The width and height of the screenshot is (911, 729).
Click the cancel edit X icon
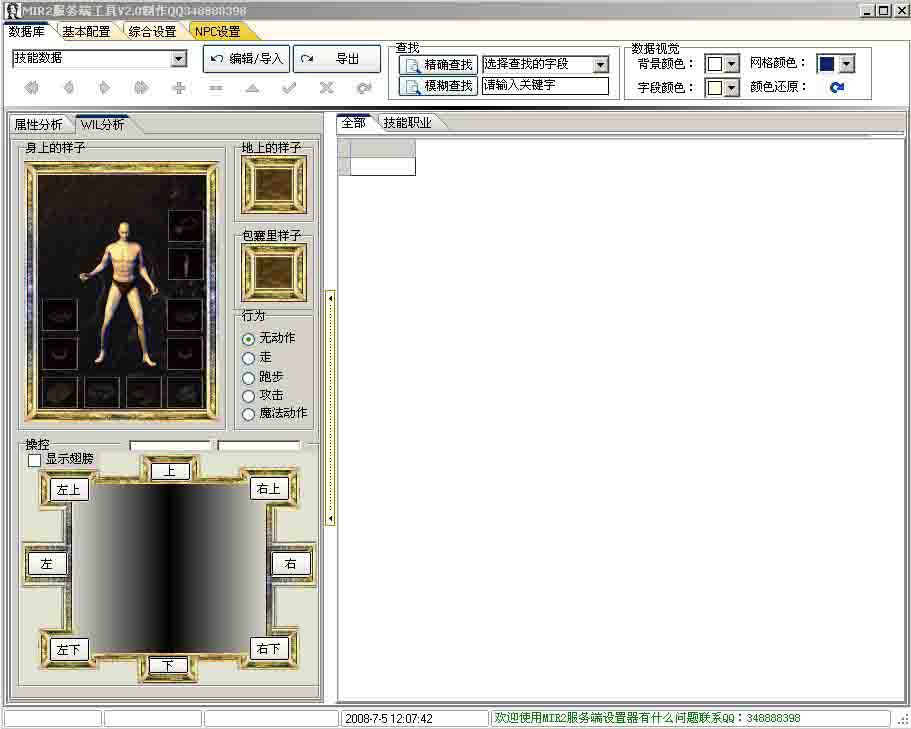click(x=326, y=88)
